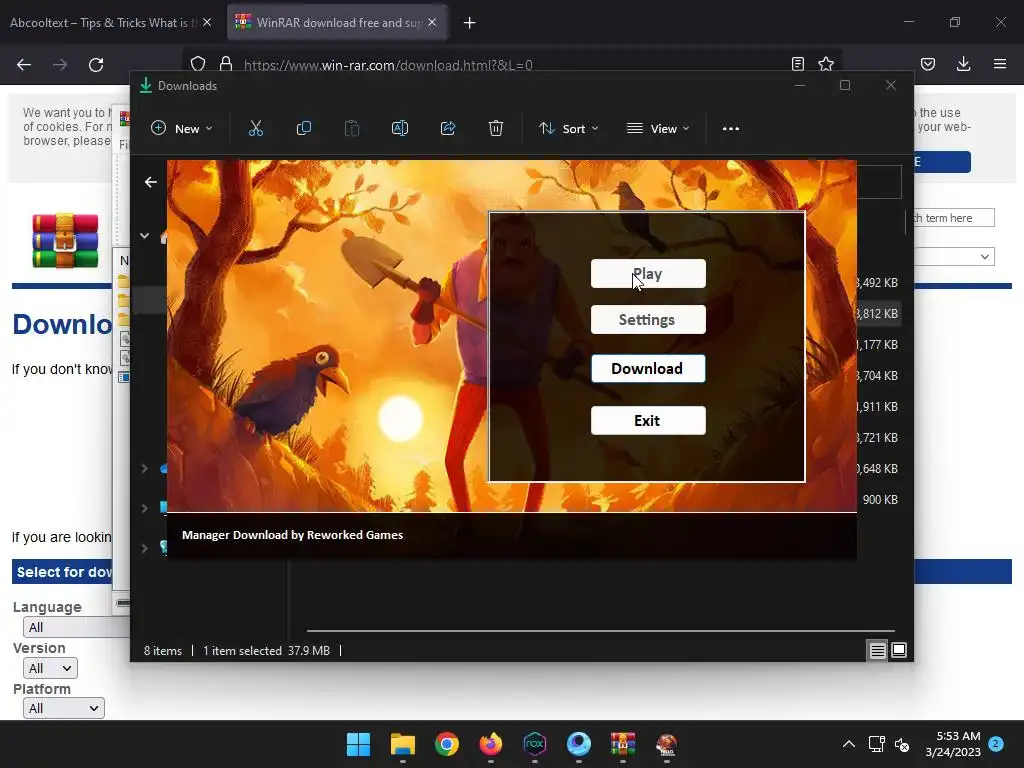Open a new browser tab
The height and width of the screenshot is (768, 1024).
[470, 23]
